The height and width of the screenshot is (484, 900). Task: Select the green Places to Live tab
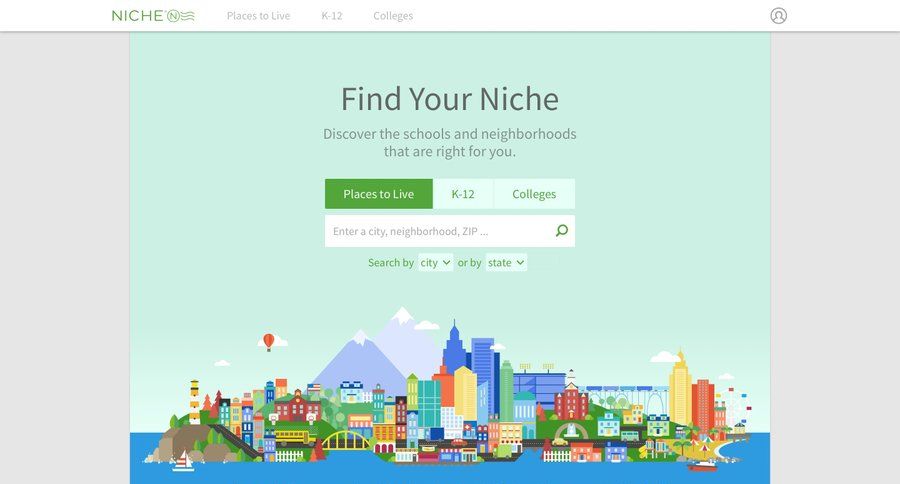[x=379, y=194]
